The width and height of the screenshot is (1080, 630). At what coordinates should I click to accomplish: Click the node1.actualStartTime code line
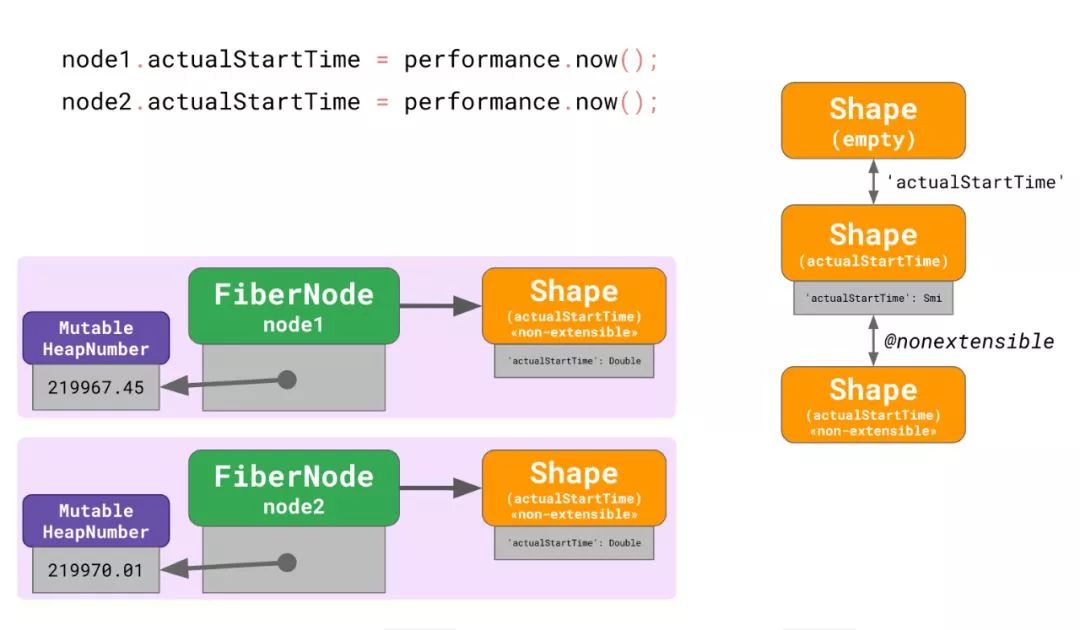(360, 60)
